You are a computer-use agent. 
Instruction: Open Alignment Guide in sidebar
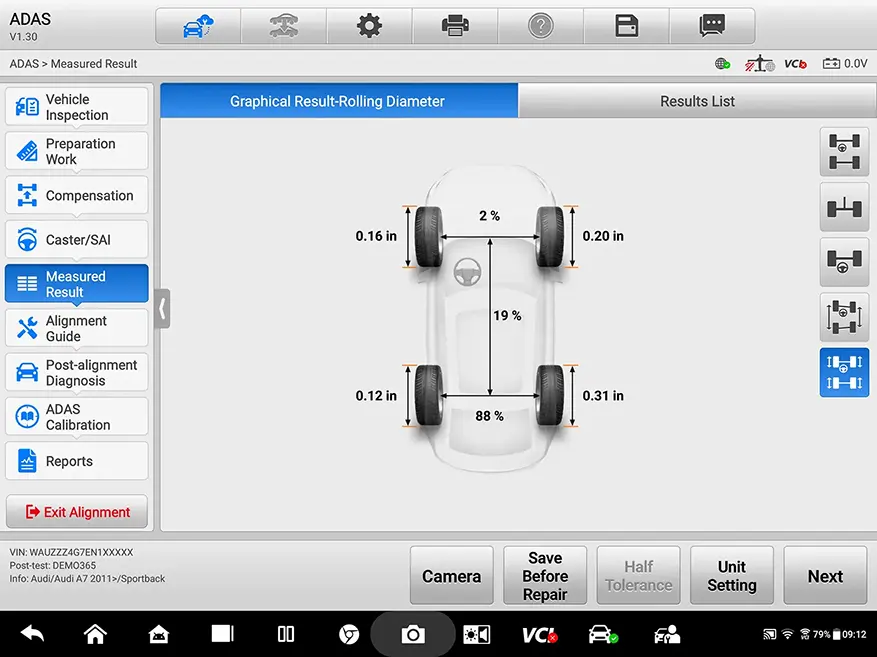tap(77, 329)
